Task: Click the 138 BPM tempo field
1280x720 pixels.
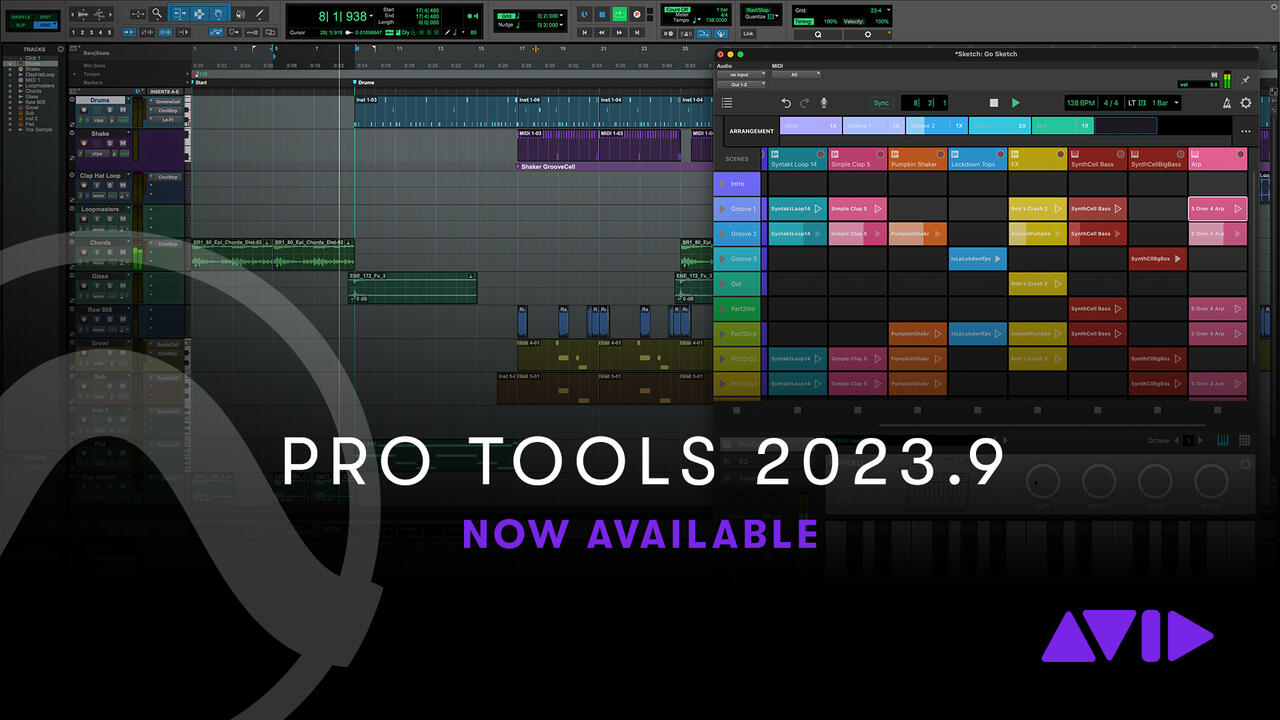Action: tap(1081, 103)
